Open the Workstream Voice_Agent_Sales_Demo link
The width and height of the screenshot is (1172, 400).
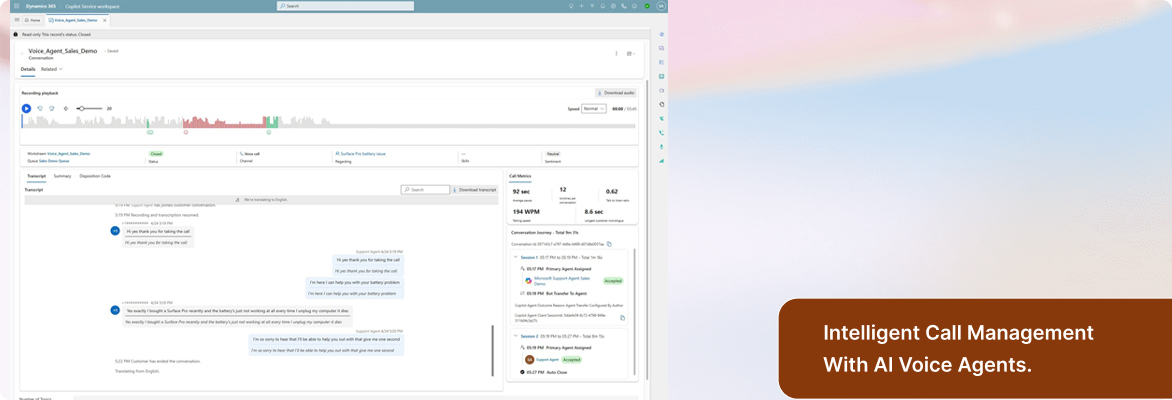pyautogui.click(x=68, y=153)
